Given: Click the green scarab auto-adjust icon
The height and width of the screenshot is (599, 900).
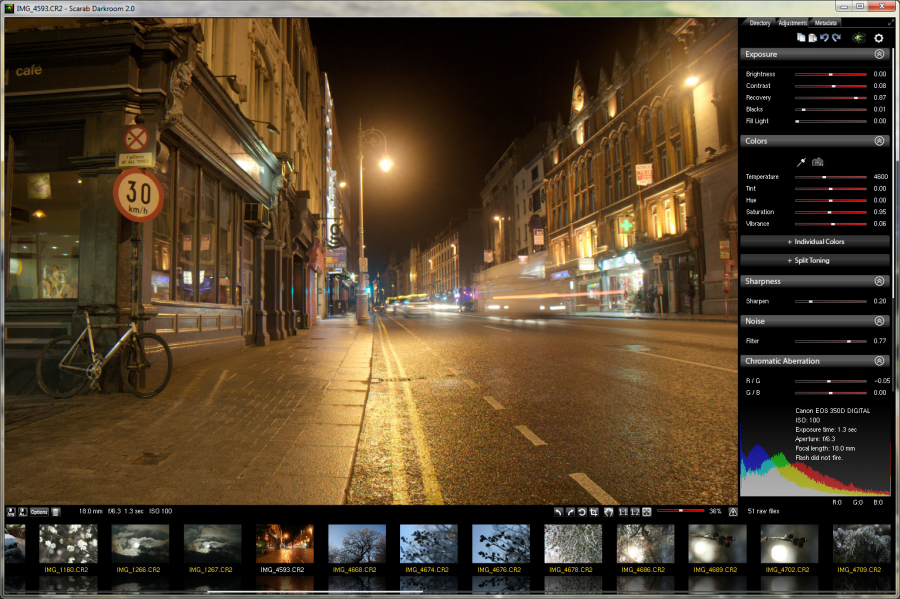Looking at the screenshot, I should (x=858, y=38).
